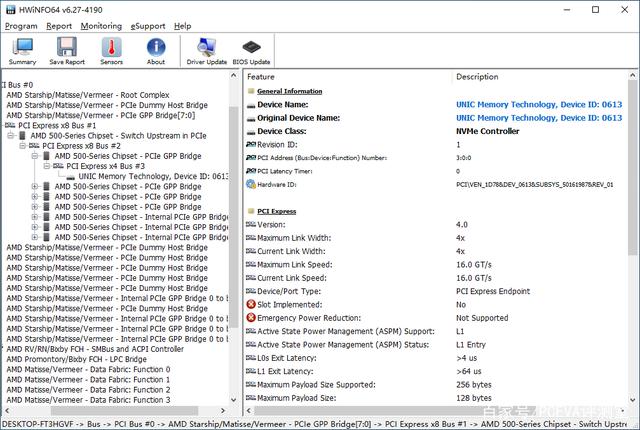Screen dimensions: 640x430
Task: Expand the first PCIe GPP Bridge below UNIC Memory
Action: pos(35,186)
